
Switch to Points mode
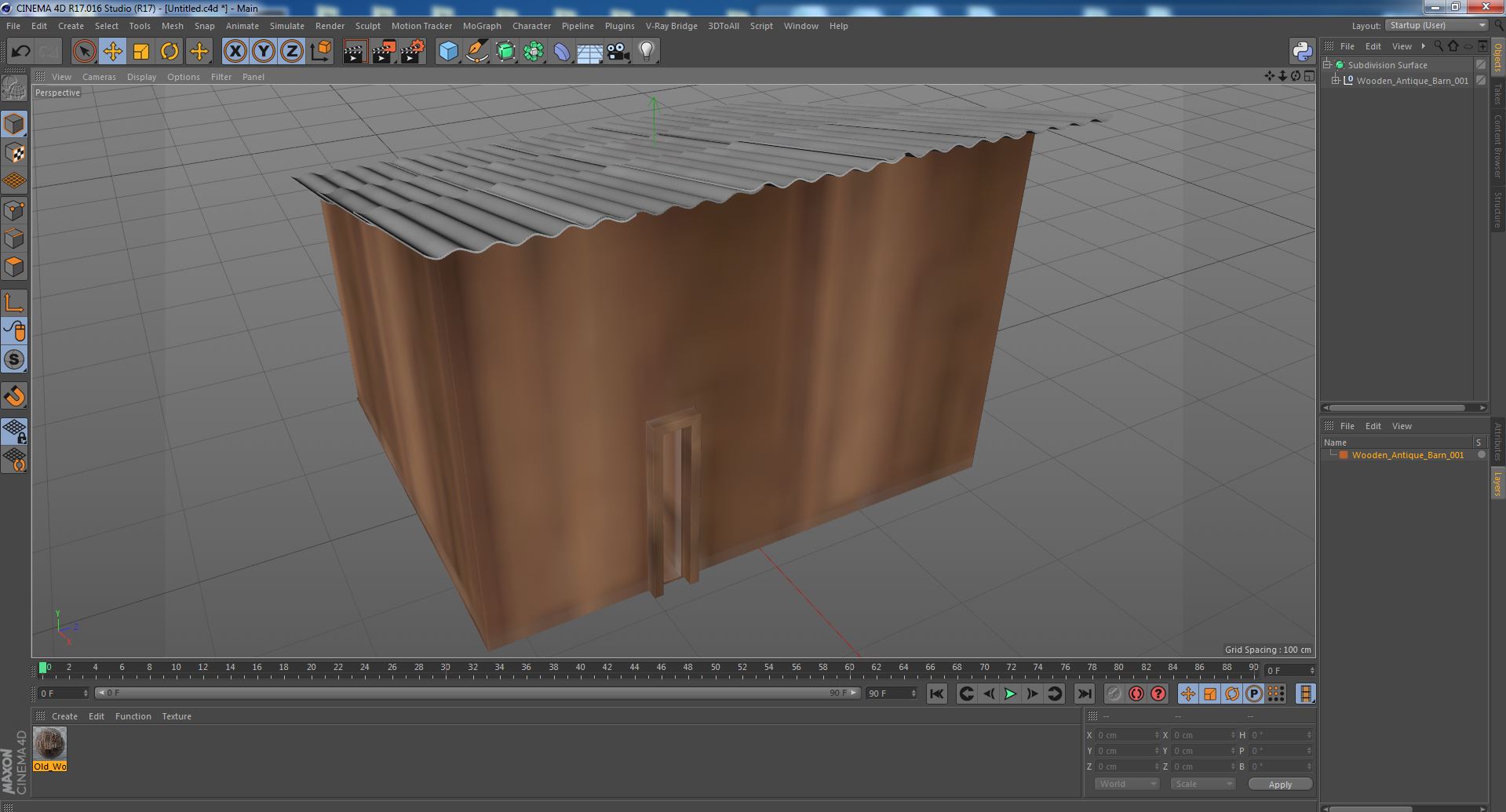(14, 210)
